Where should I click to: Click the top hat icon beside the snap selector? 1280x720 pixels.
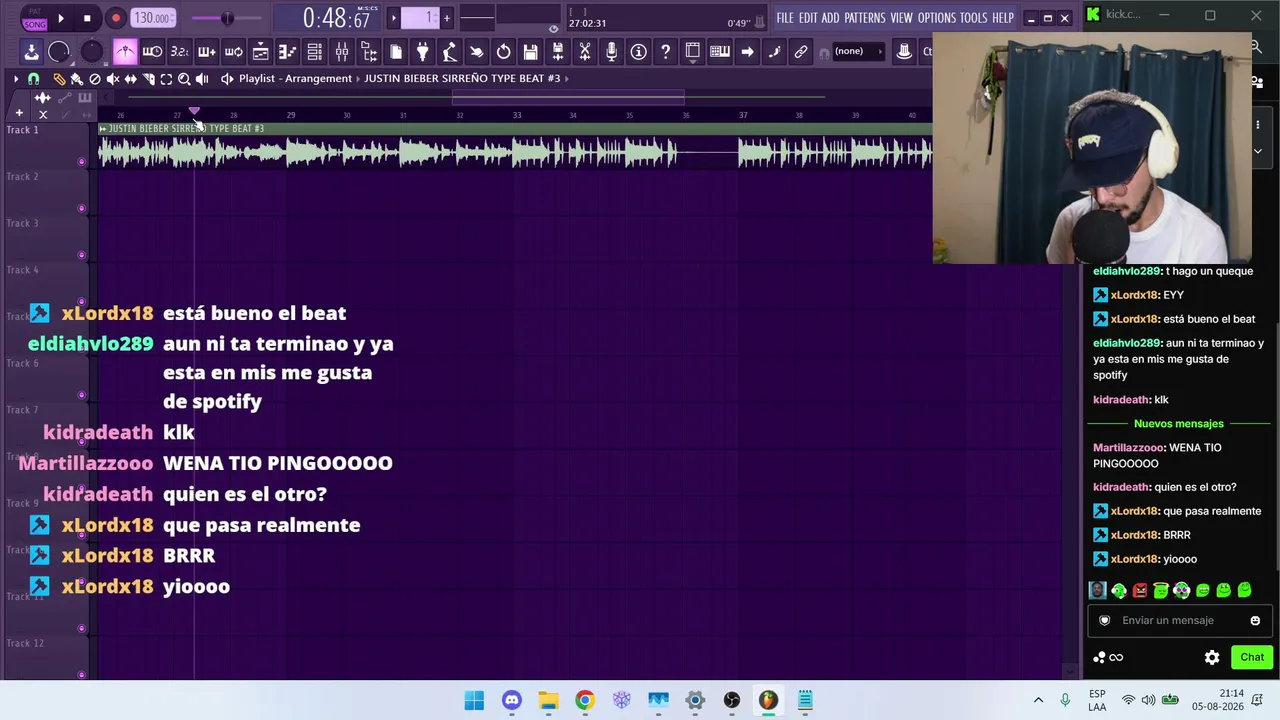click(x=904, y=52)
